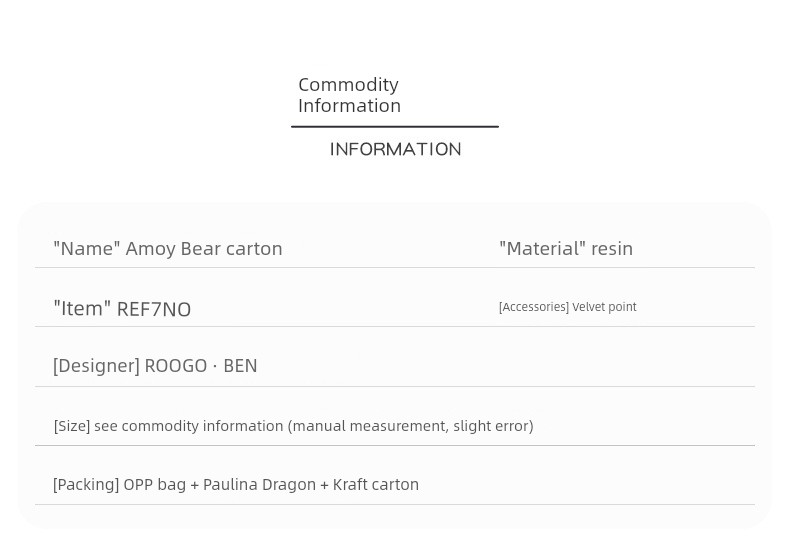Select the [Packing] OPP bag line

point(236,485)
